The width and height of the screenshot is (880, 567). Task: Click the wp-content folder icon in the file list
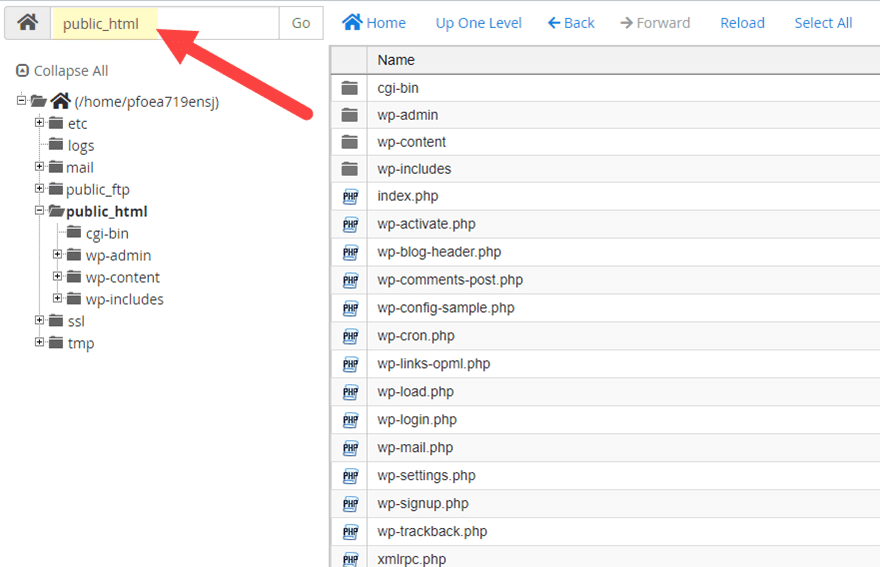tap(350, 142)
